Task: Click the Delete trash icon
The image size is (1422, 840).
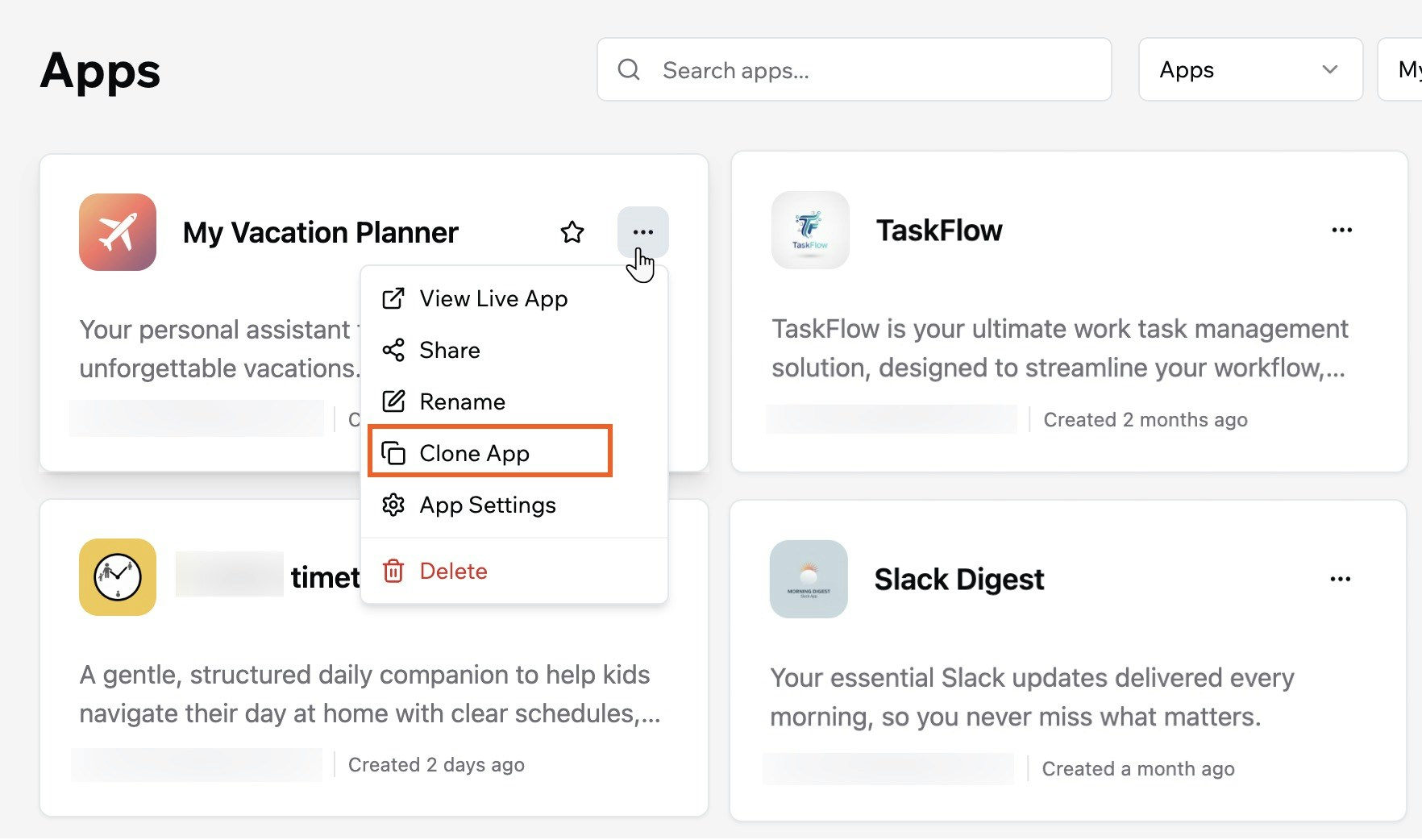Action: 393,571
